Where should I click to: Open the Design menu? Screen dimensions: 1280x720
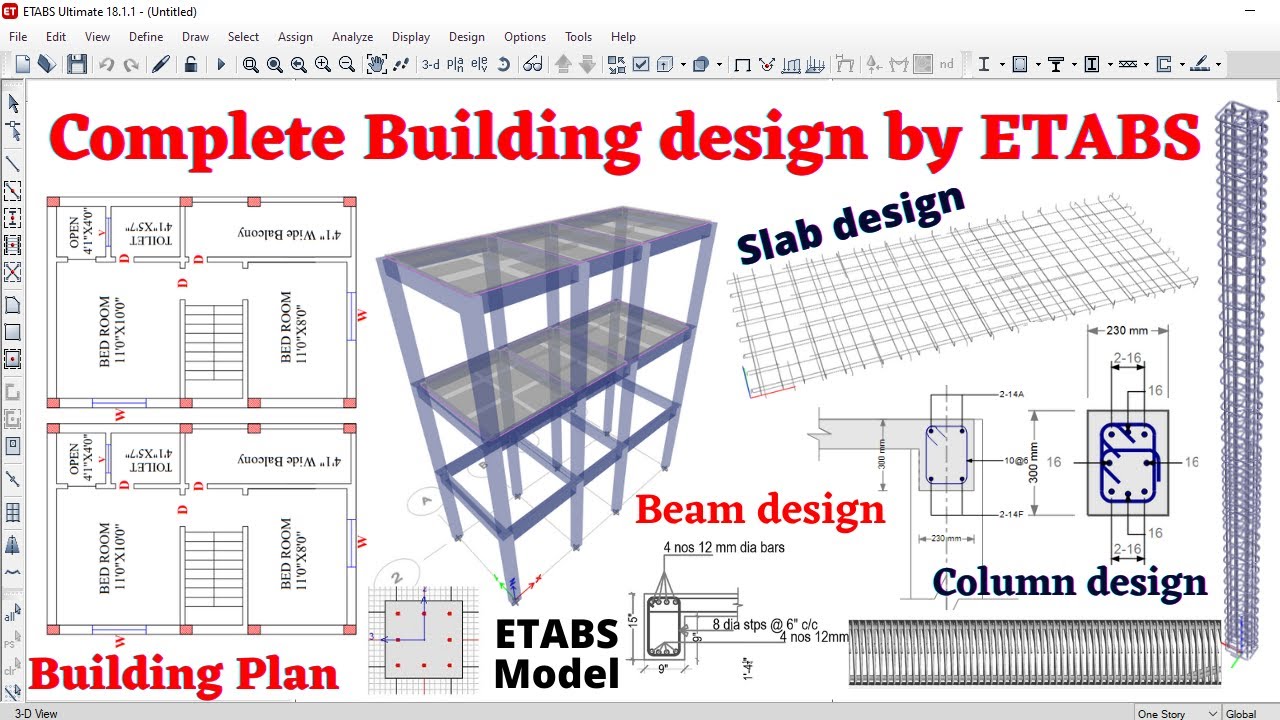point(467,37)
